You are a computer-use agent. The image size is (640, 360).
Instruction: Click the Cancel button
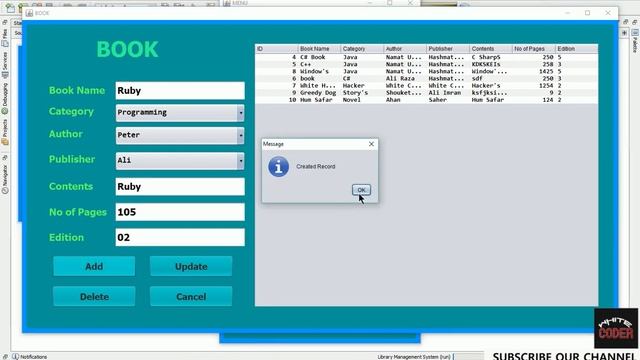[191, 296]
